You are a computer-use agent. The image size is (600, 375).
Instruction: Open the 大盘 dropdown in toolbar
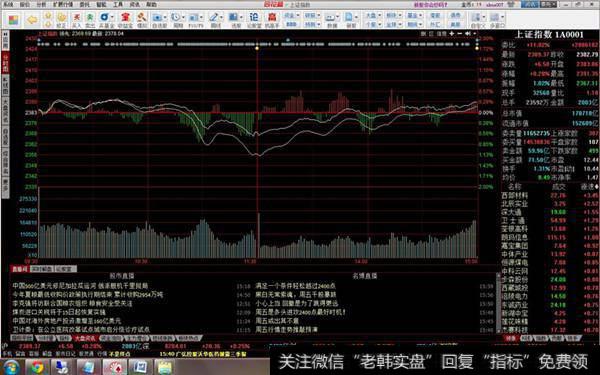[373, 16]
